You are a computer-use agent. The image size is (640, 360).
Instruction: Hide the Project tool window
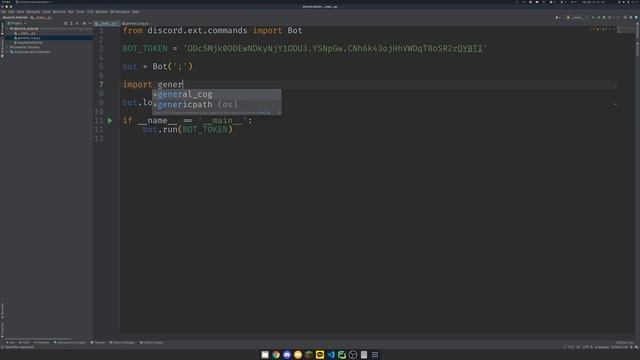pyautogui.click(x=90, y=24)
